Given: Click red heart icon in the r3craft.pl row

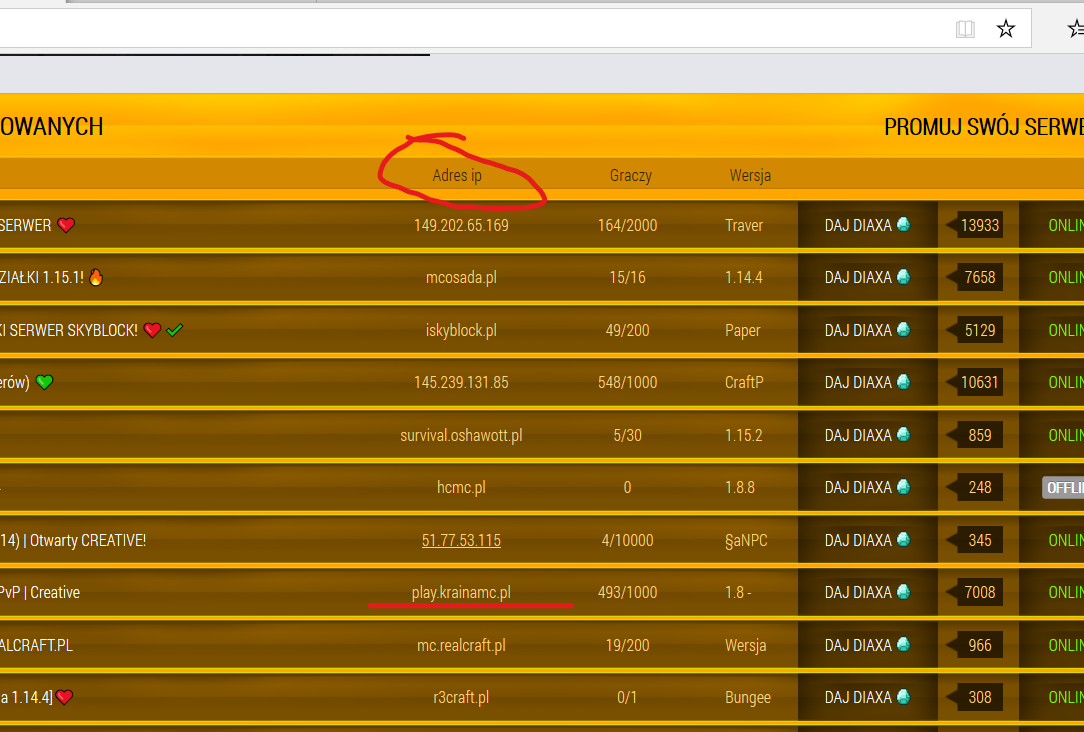Looking at the screenshot, I should coord(65,697).
